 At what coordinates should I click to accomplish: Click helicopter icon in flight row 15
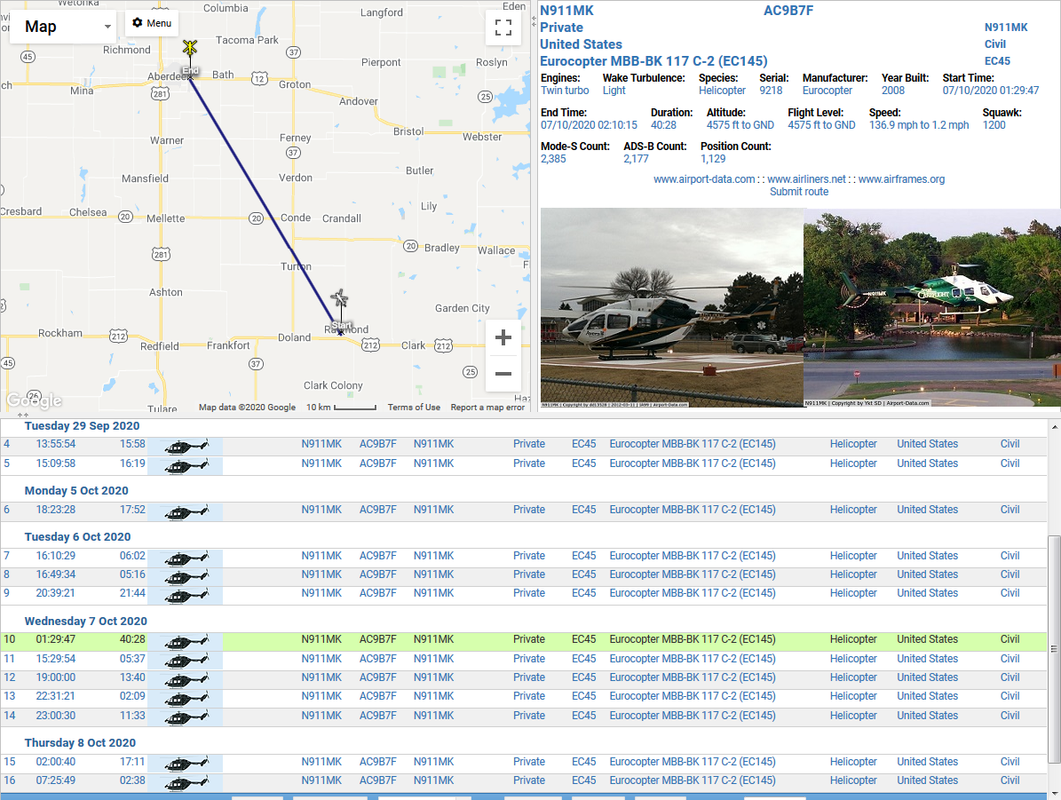tap(186, 763)
